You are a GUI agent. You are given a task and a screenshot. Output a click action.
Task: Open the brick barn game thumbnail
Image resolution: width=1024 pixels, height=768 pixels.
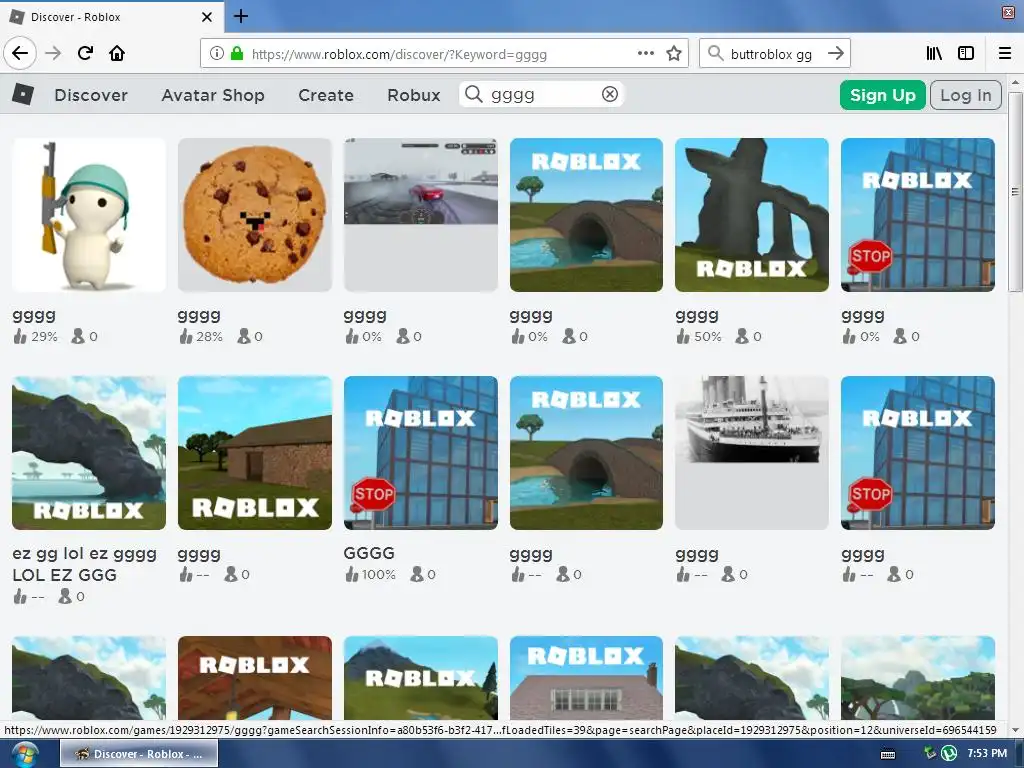coord(255,453)
